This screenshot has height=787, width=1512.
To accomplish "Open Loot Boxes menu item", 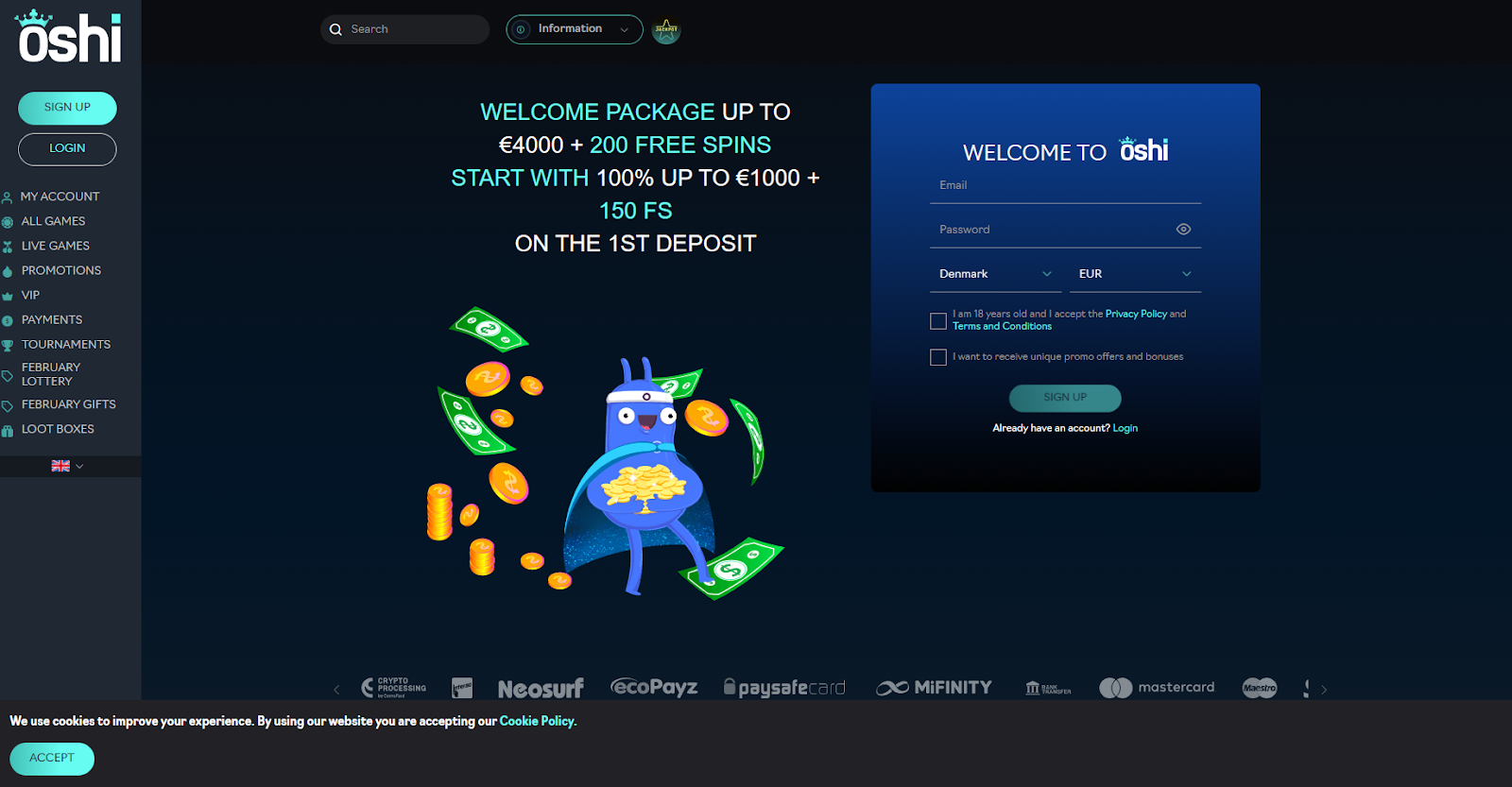I will (58, 429).
